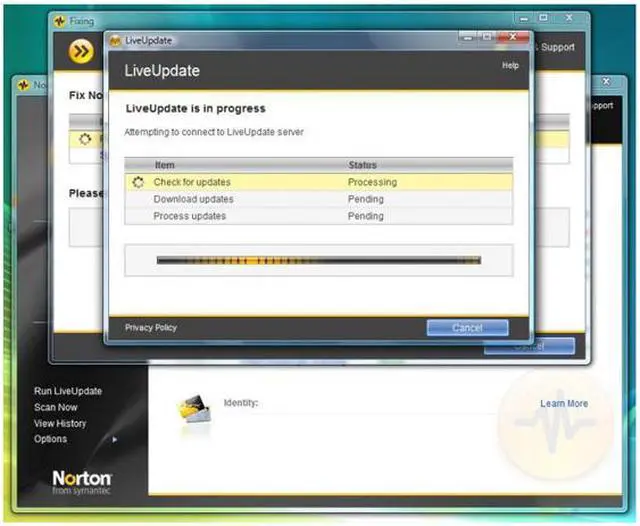Close the LiveUpdate window
This screenshot has height=526, width=640.
[x=513, y=37]
